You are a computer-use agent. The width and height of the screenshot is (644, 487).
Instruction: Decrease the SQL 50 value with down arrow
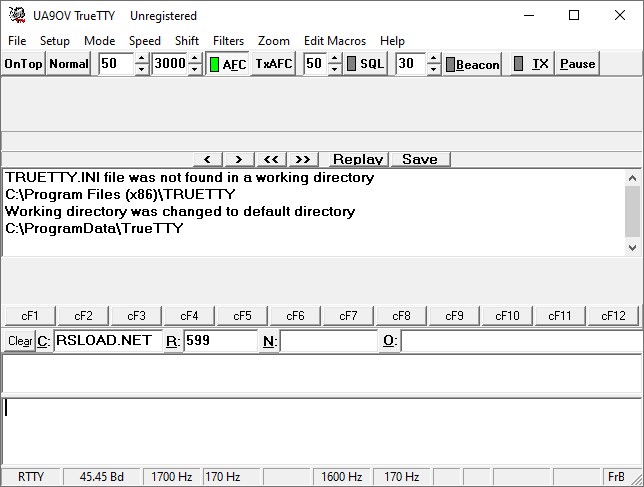[334, 69]
